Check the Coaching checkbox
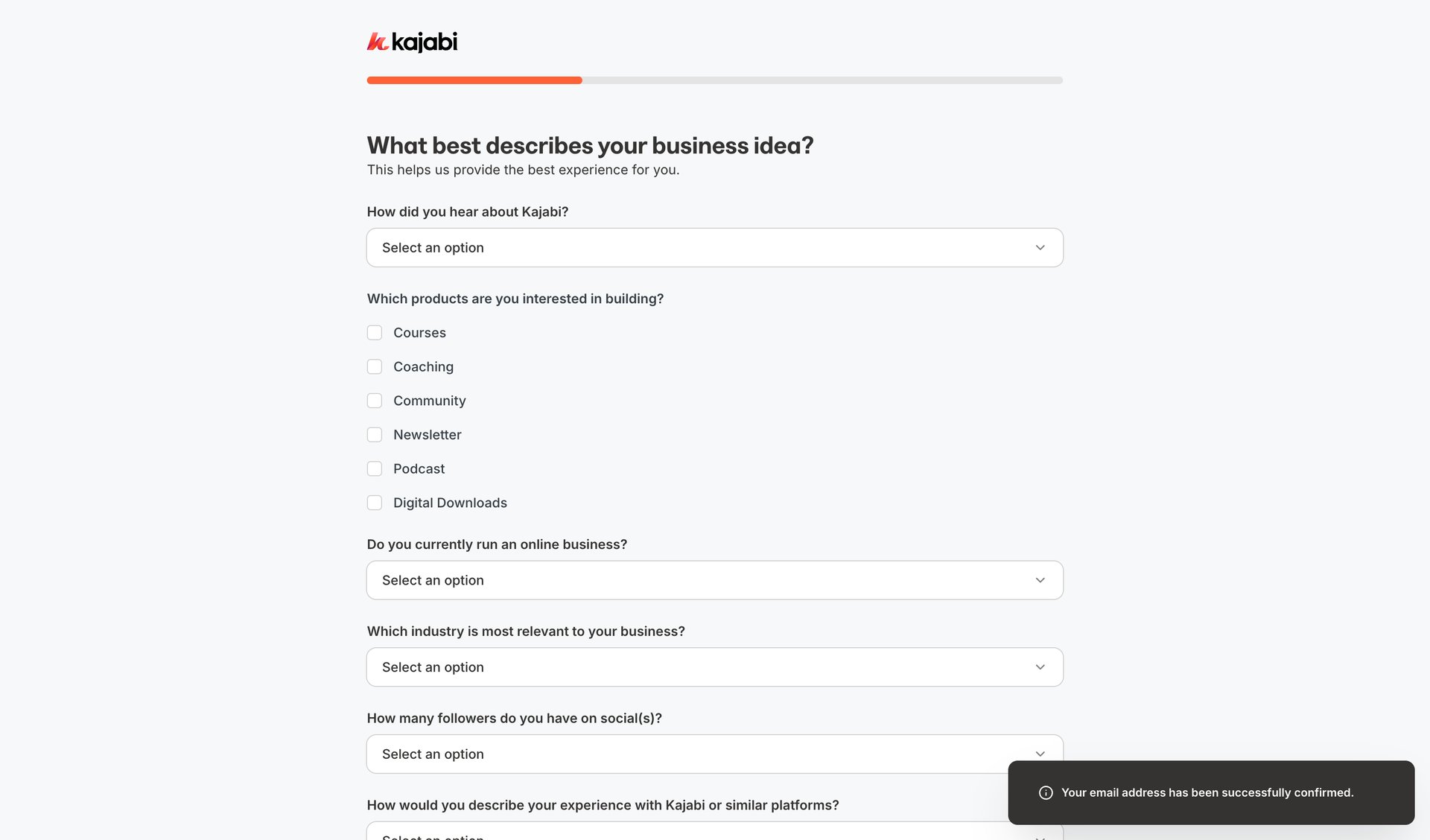Image resolution: width=1430 pixels, height=840 pixels. 375,366
